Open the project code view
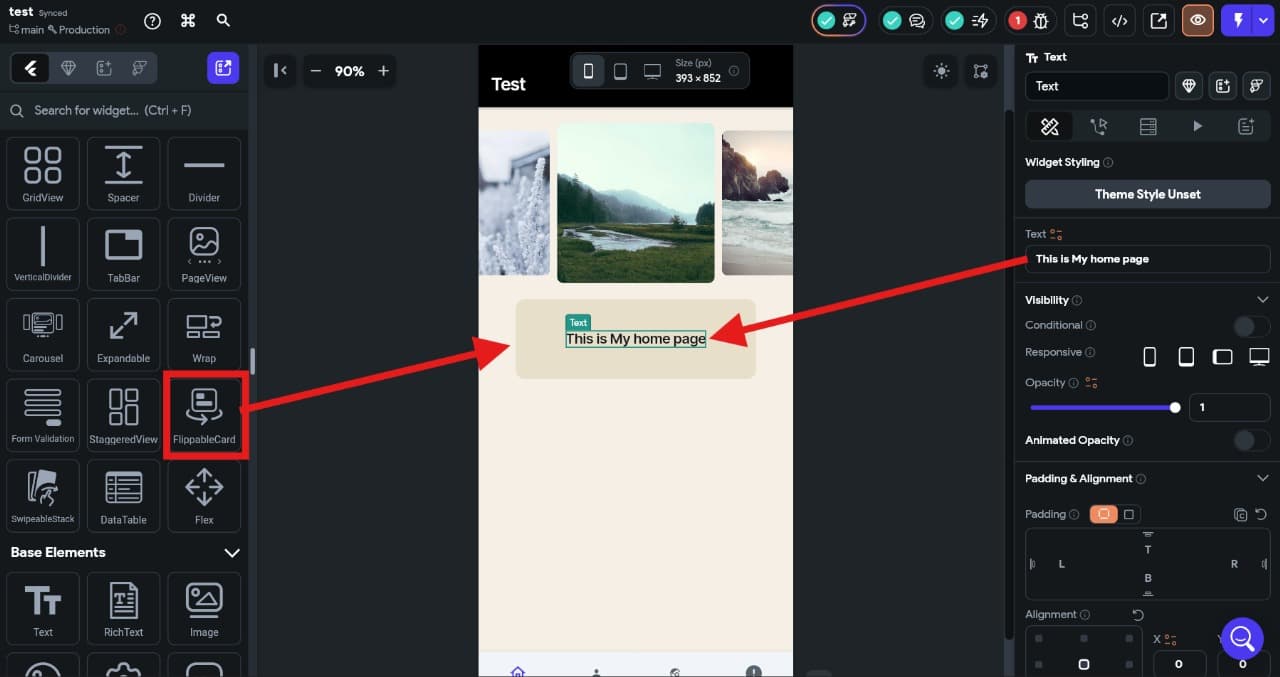The image size is (1280, 677). point(1117,20)
